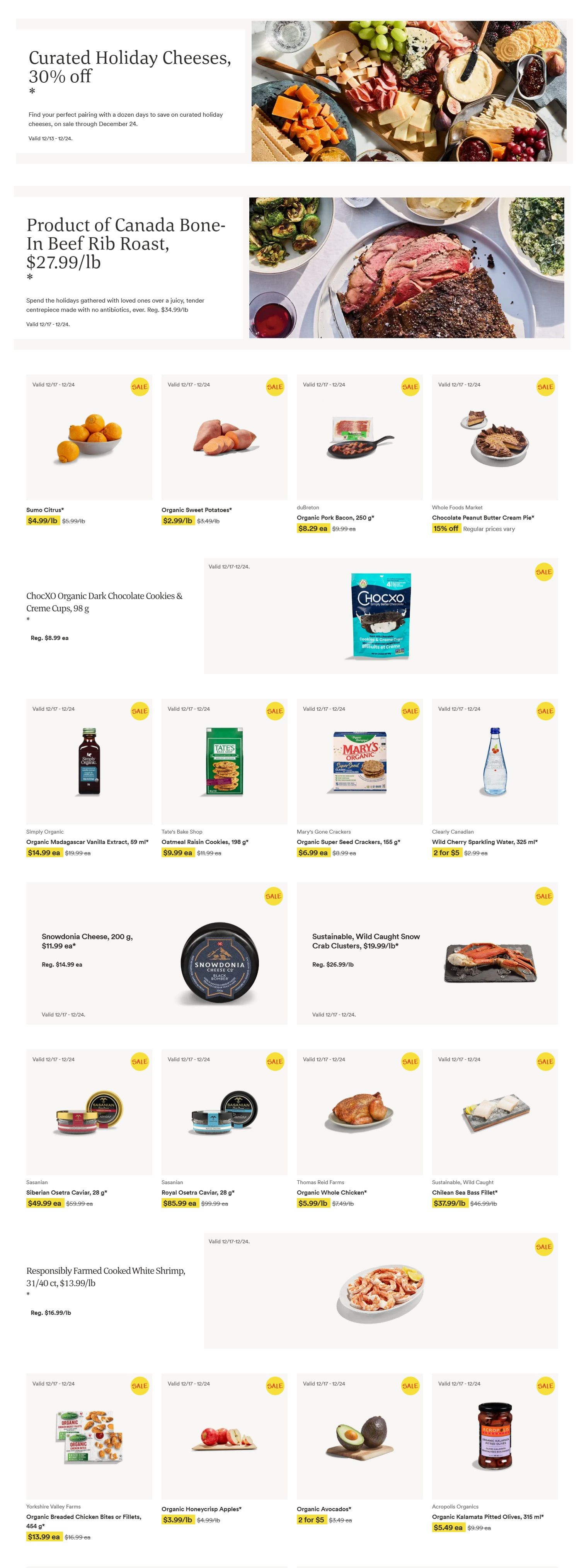Image resolution: width=584 pixels, height=1568 pixels.
Task: View Siberian Osetra Caviar product image
Action: pyautogui.click(x=89, y=1112)
